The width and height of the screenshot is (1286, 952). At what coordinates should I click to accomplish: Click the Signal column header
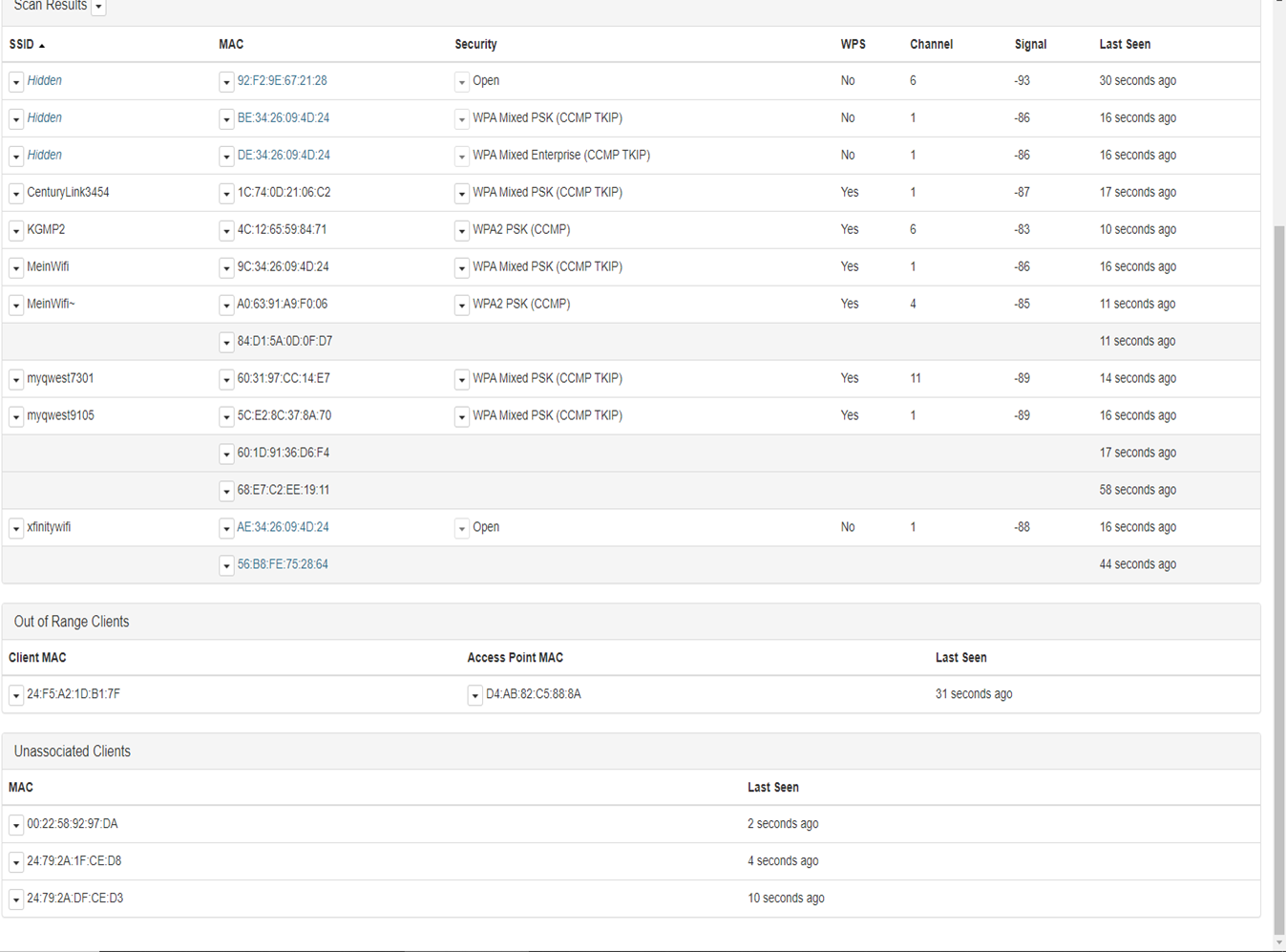coord(1030,45)
